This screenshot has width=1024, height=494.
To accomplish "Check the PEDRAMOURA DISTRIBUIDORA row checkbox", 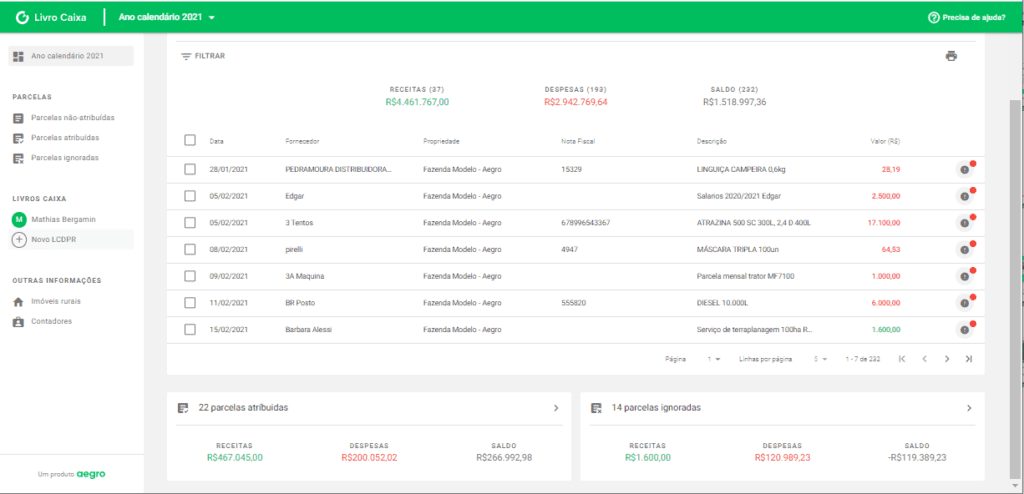I will (x=190, y=170).
